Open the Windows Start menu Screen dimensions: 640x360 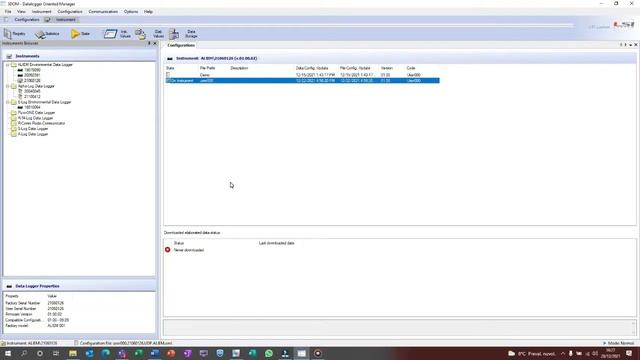tap(7, 353)
